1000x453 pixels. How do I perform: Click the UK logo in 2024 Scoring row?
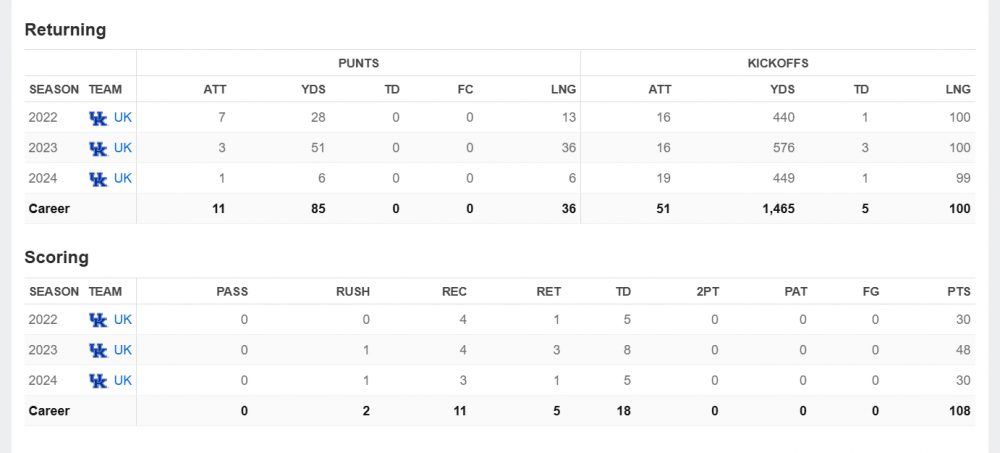click(98, 381)
